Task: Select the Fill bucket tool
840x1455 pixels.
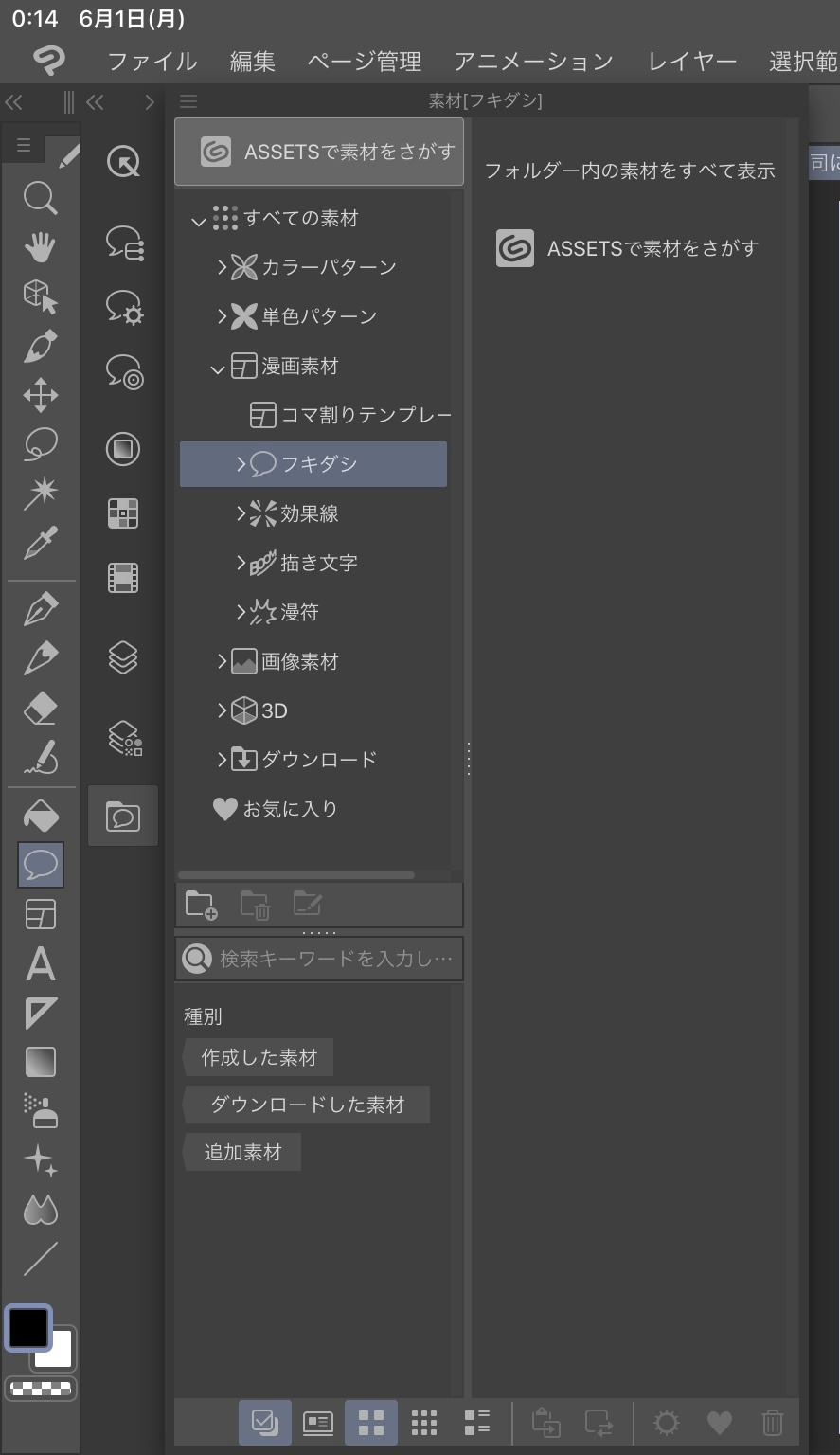Action: coord(40,816)
